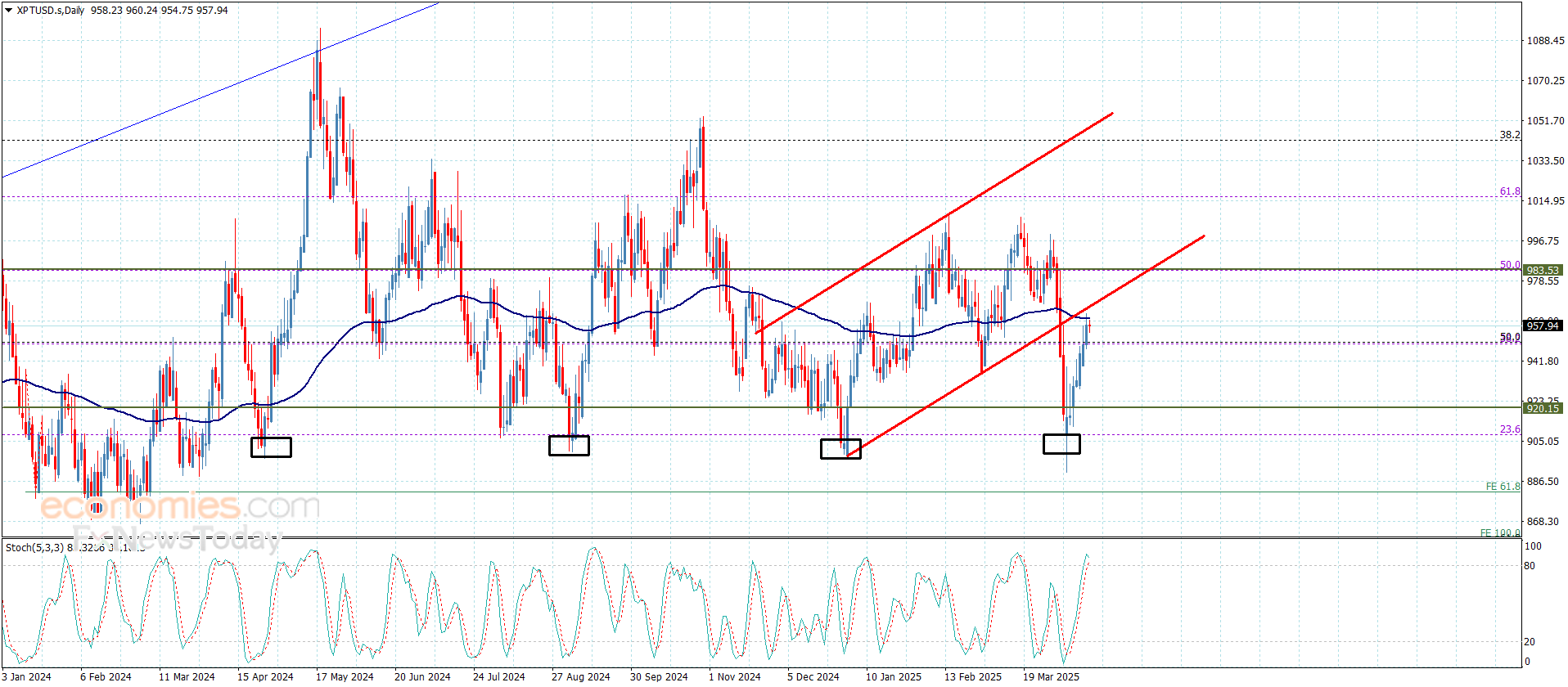Image resolution: width=1568 pixels, height=687 pixels.
Task: Click the 11 Mar 2024 date label
Action: (x=187, y=676)
